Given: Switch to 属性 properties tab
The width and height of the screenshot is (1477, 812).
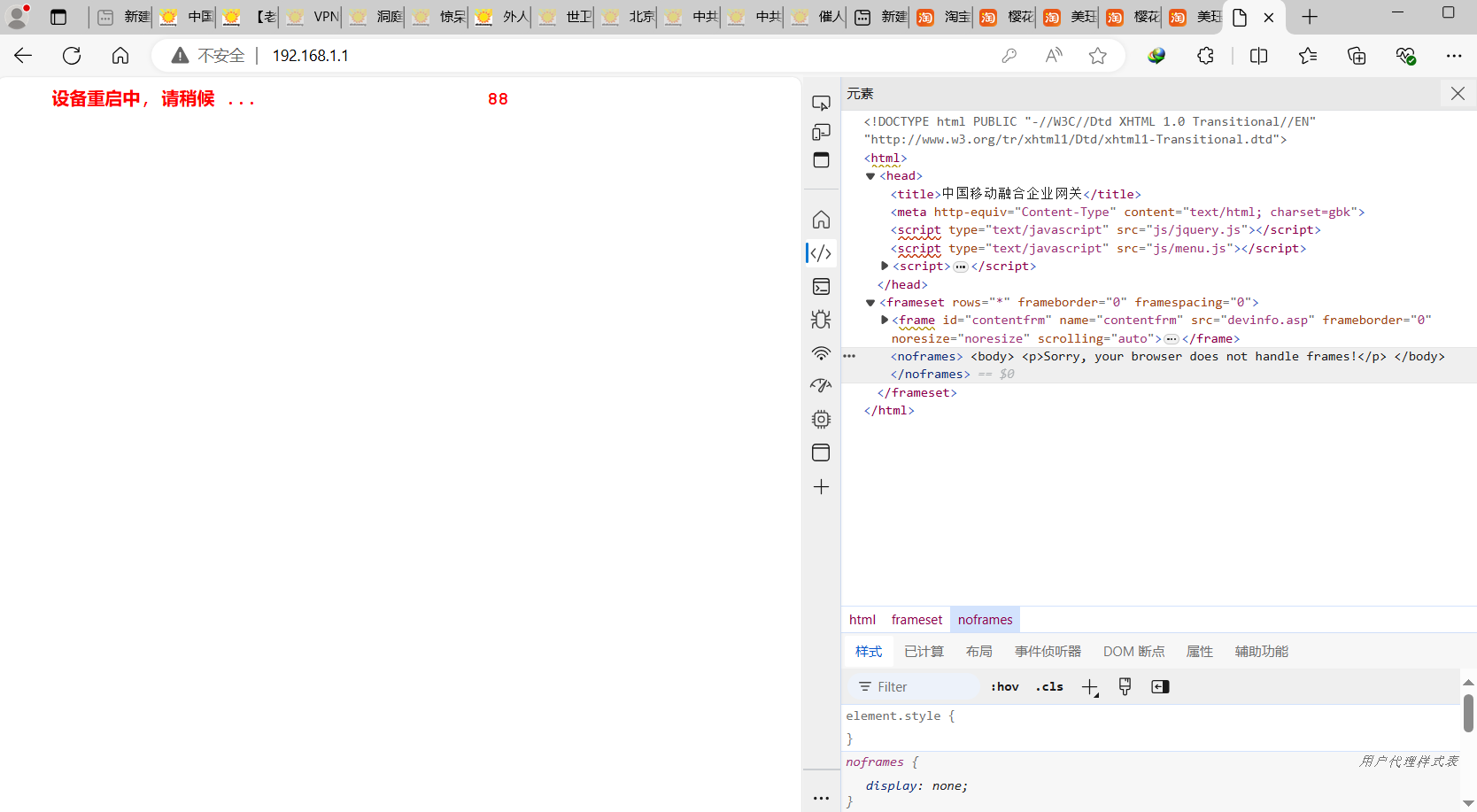Looking at the screenshot, I should [x=1199, y=652].
